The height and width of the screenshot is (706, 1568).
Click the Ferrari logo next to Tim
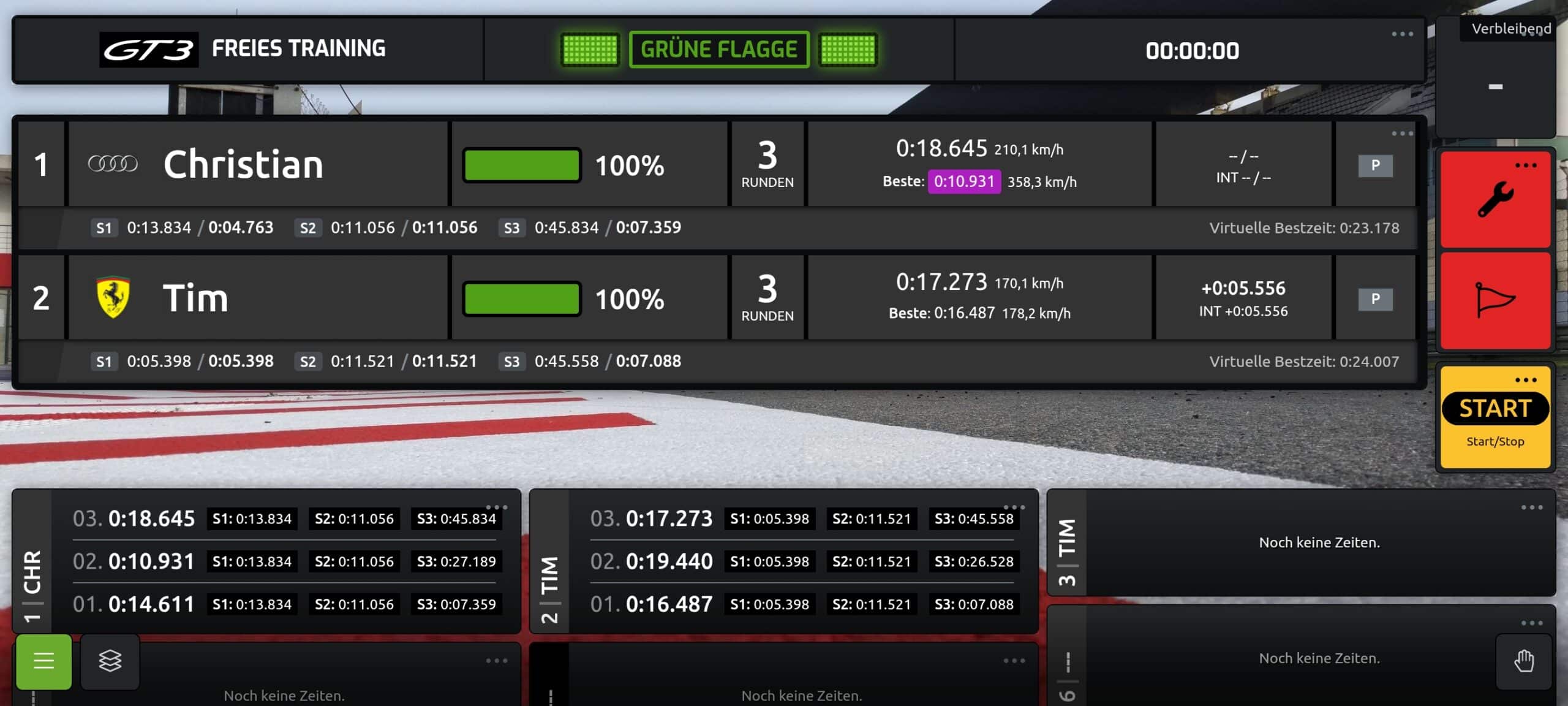113,298
